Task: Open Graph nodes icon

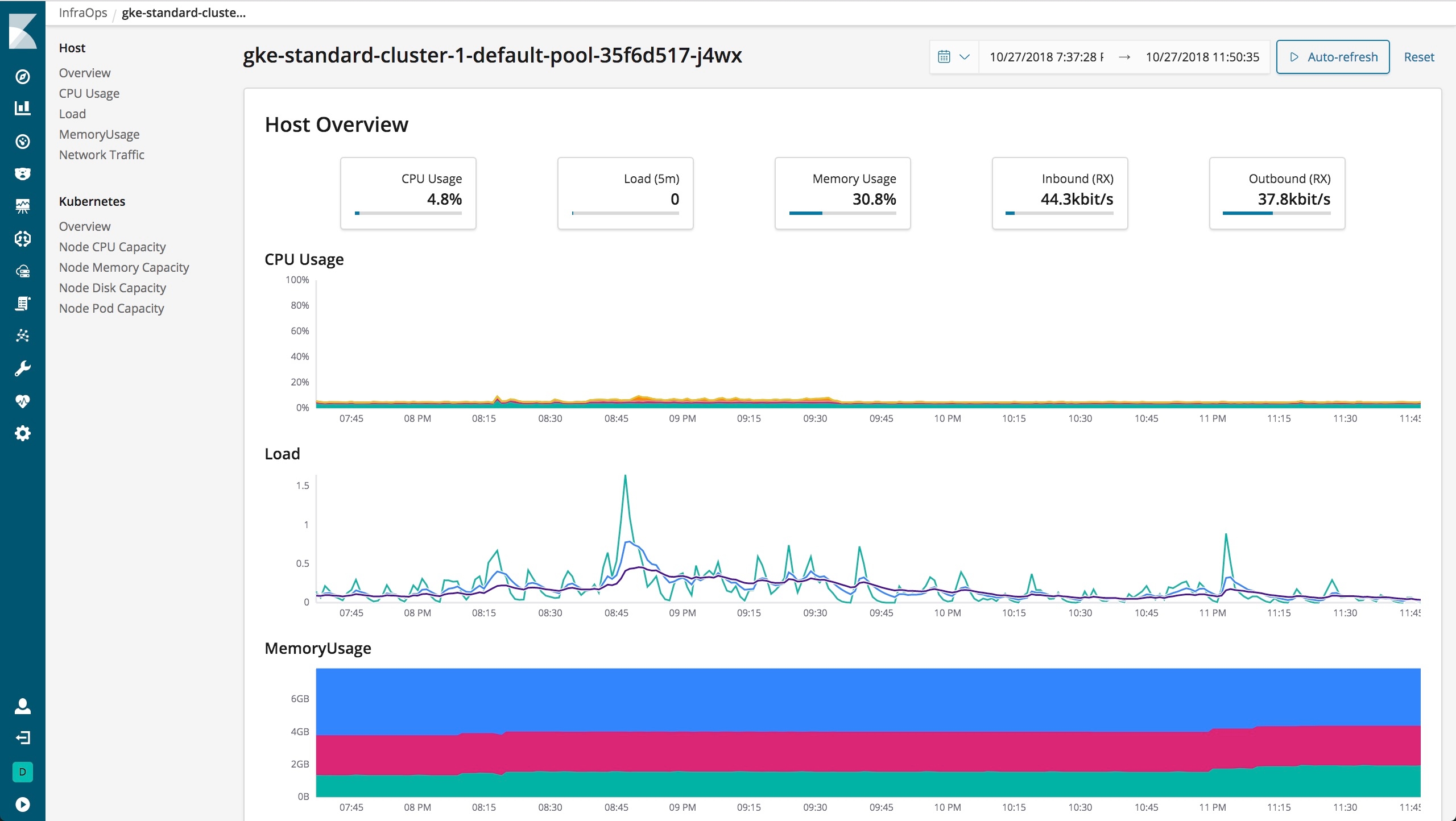Action: (x=23, y=336)
